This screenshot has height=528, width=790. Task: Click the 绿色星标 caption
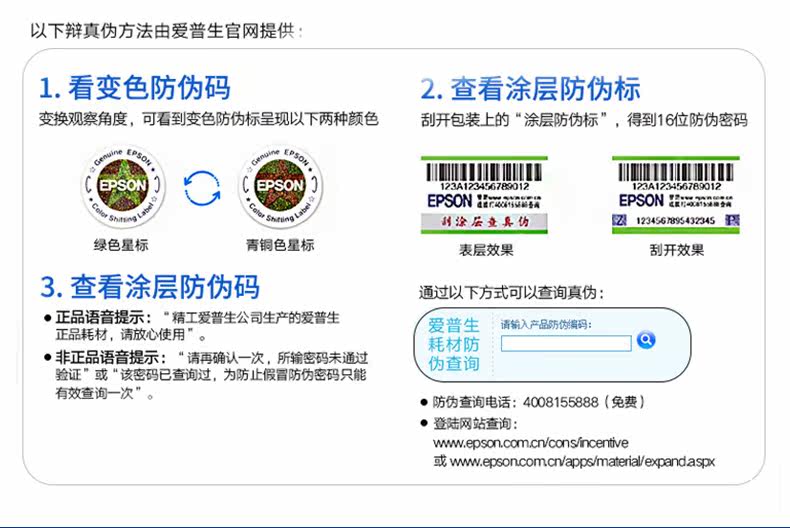point(121,245)
